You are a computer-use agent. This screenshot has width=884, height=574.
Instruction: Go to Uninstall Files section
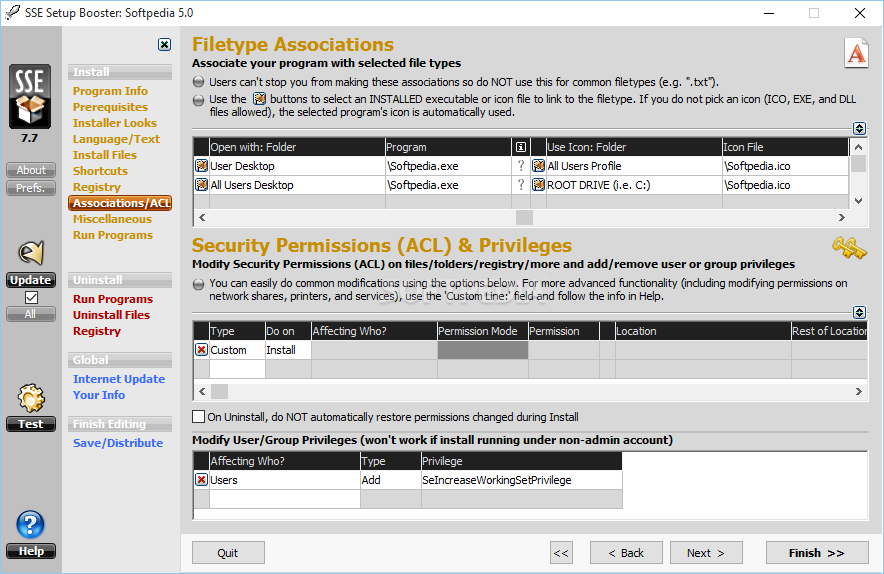(x=111, y=315)
